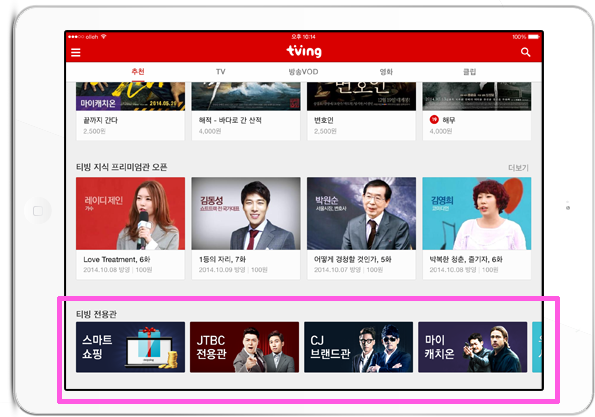Open 스마트 쇼핑 banner
Screen dimensions: 595x417
tap(131, 347)
